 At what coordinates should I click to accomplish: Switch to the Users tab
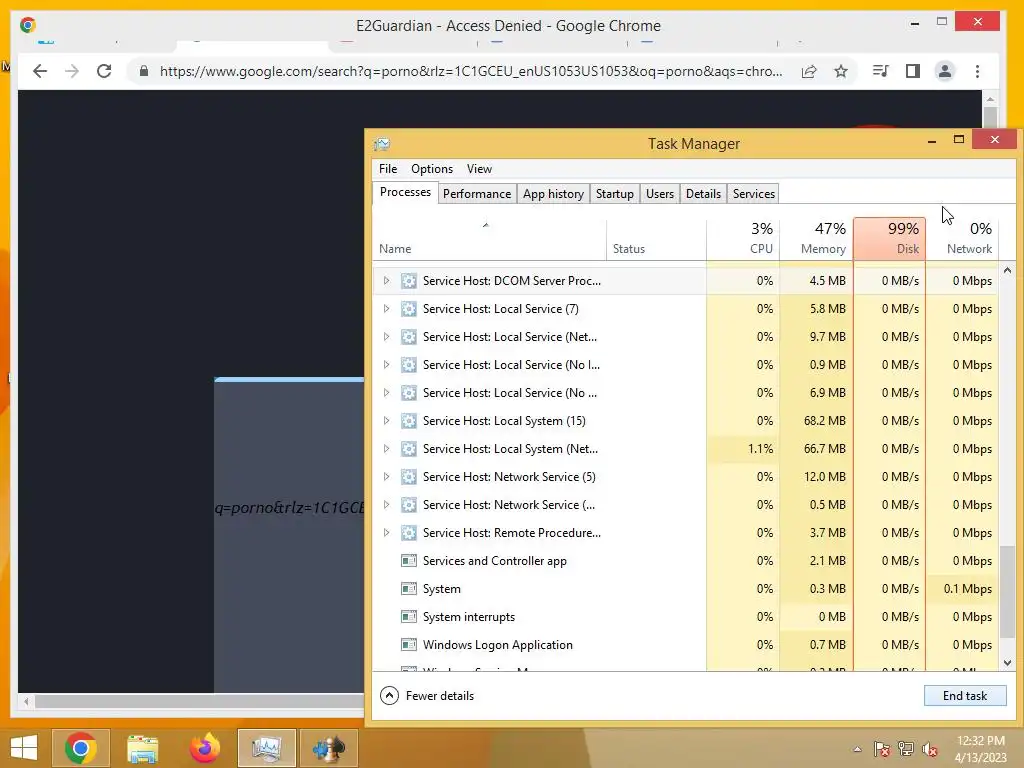coord(660,194)
